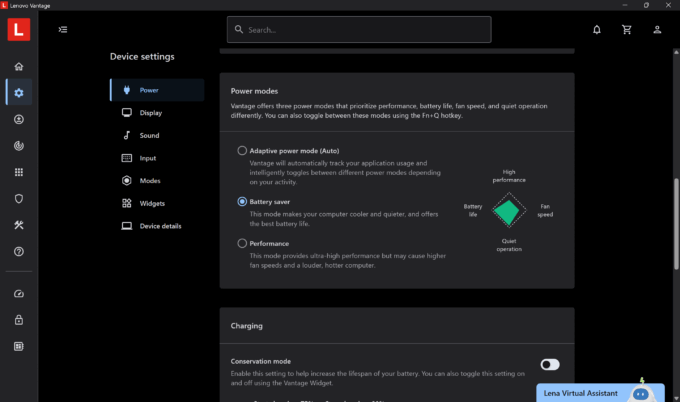This screenshot has height=402, width=680.
Task: Open the Widgets settings tab
Action: pos(157,203)
